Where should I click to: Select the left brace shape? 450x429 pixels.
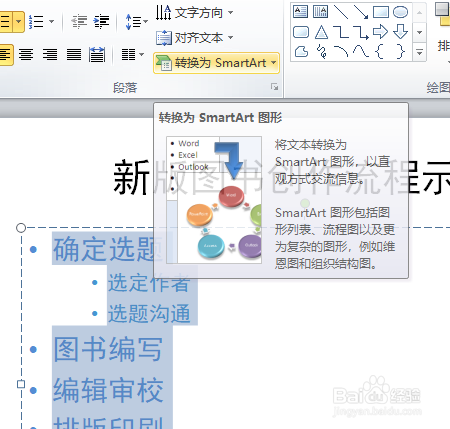[x=379, y=52]
